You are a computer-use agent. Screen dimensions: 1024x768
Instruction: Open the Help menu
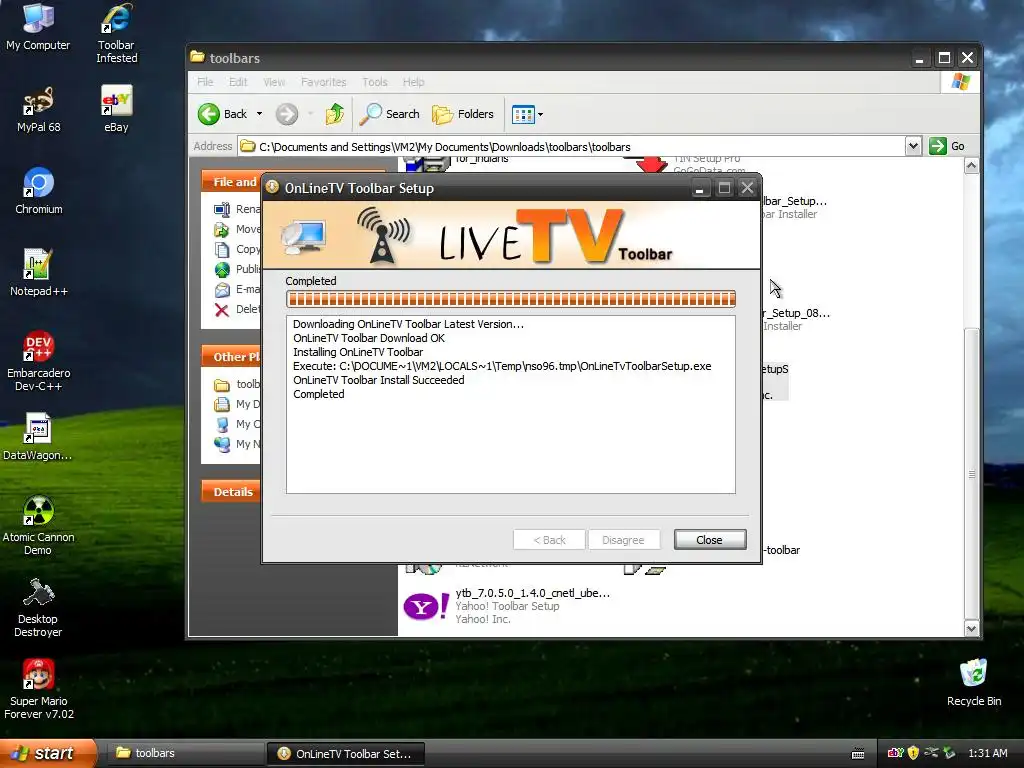pos(413,82)
